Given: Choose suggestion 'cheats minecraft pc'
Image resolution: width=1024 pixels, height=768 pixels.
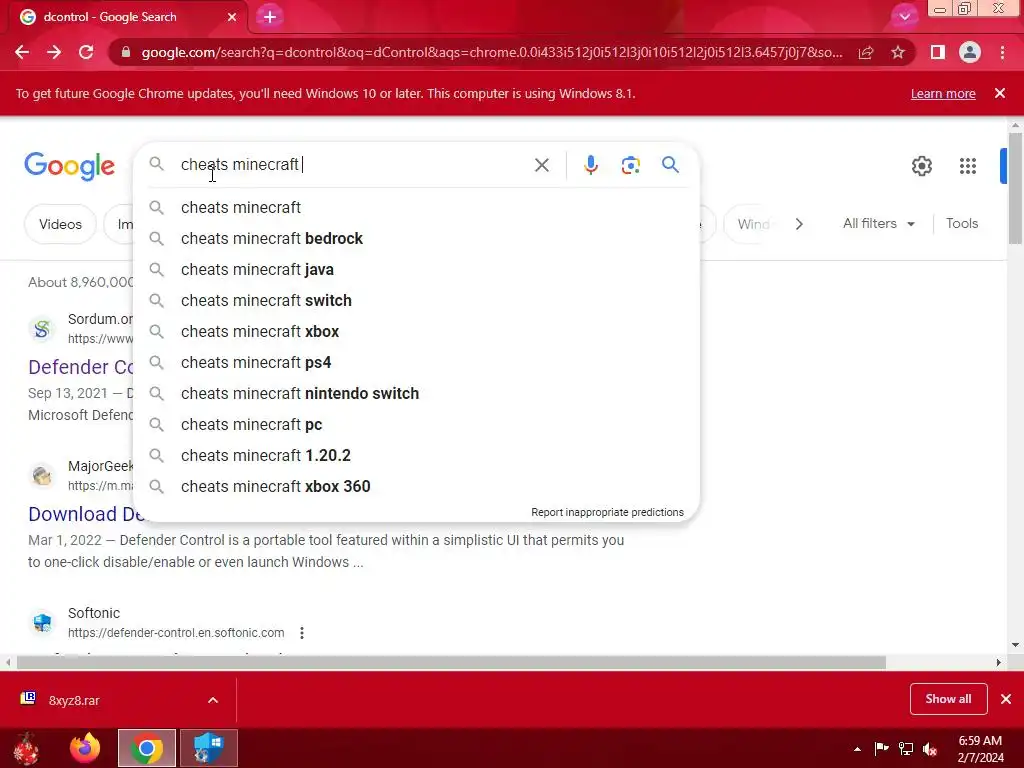Looking at the screenshot, I should [416, 424].
